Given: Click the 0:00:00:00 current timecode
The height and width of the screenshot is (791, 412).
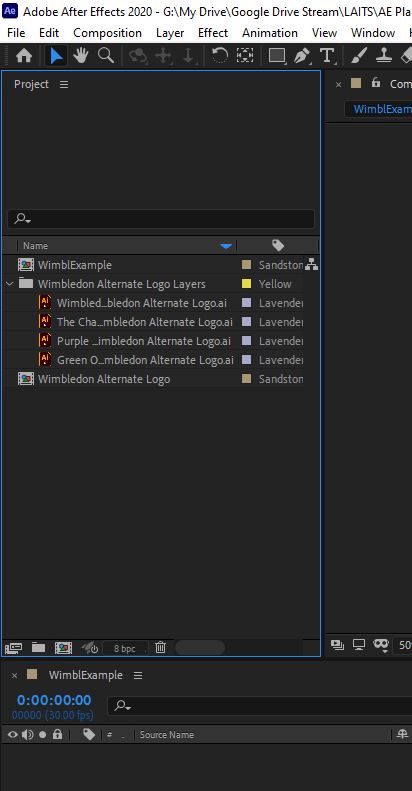Looking at the screenshot, I should coord(54,700).
